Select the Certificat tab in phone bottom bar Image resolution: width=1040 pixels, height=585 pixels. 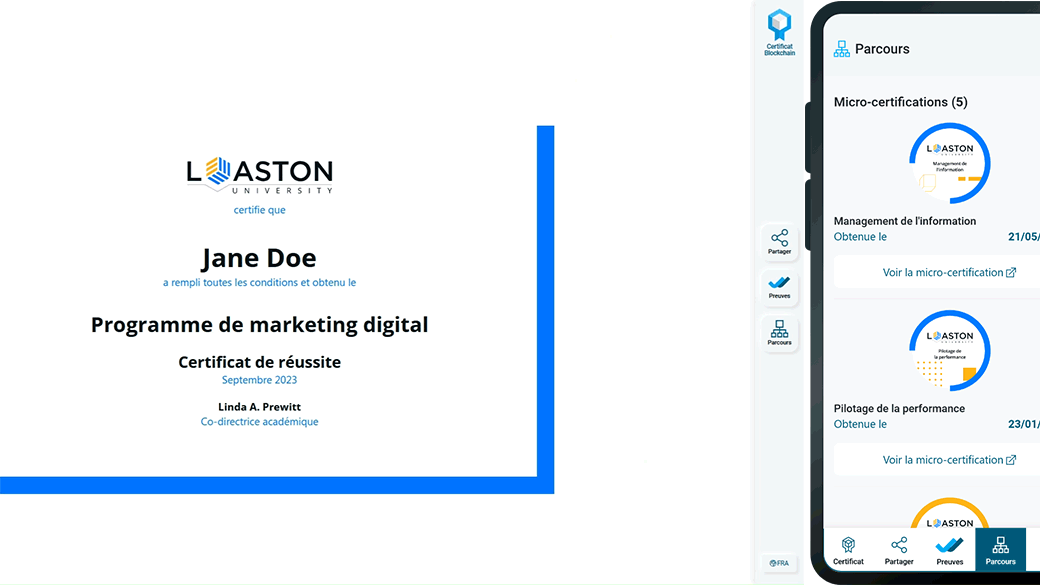click(x=848, y=551)
